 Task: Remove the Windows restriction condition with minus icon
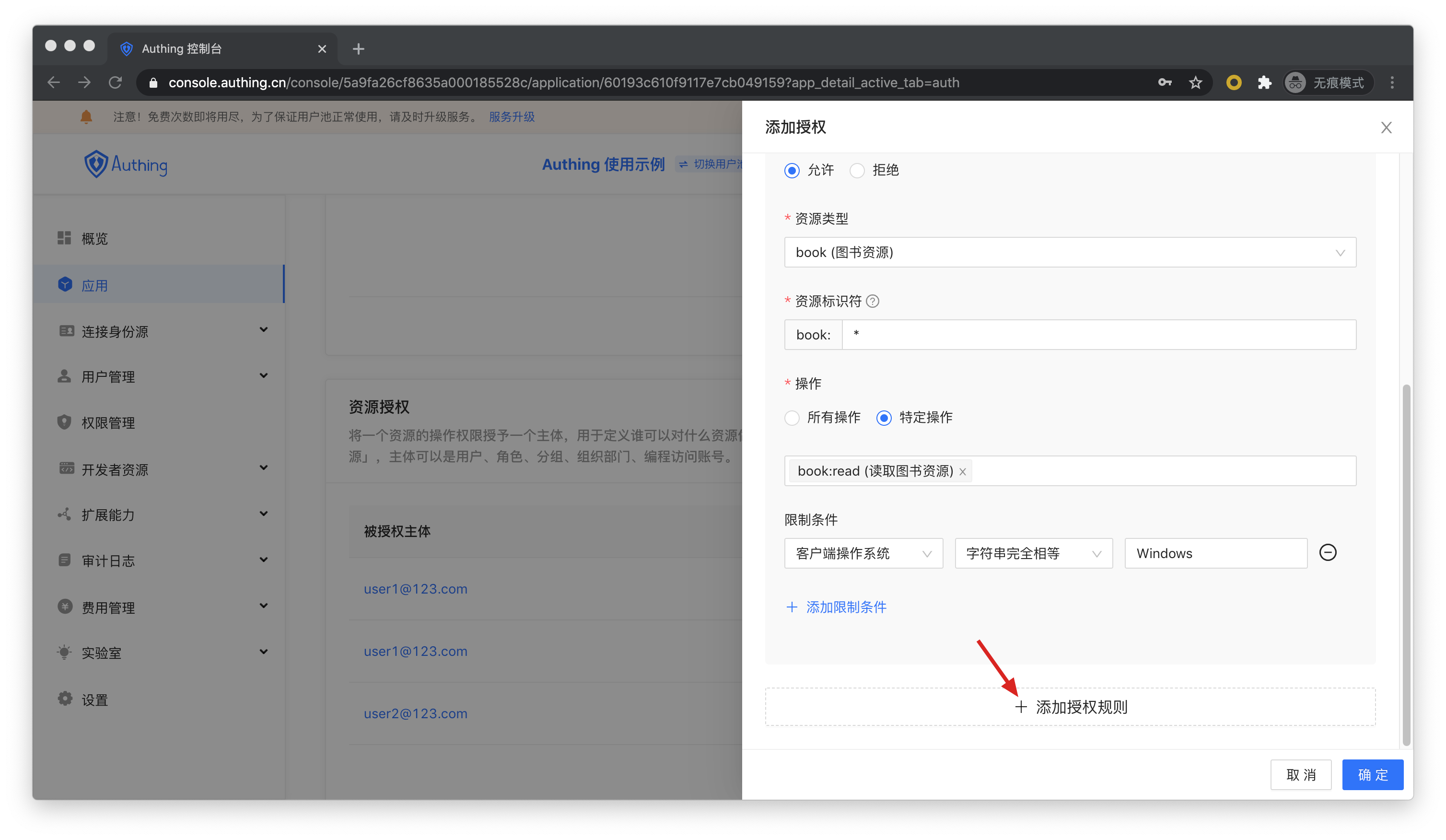click(x=1327, y=552)
